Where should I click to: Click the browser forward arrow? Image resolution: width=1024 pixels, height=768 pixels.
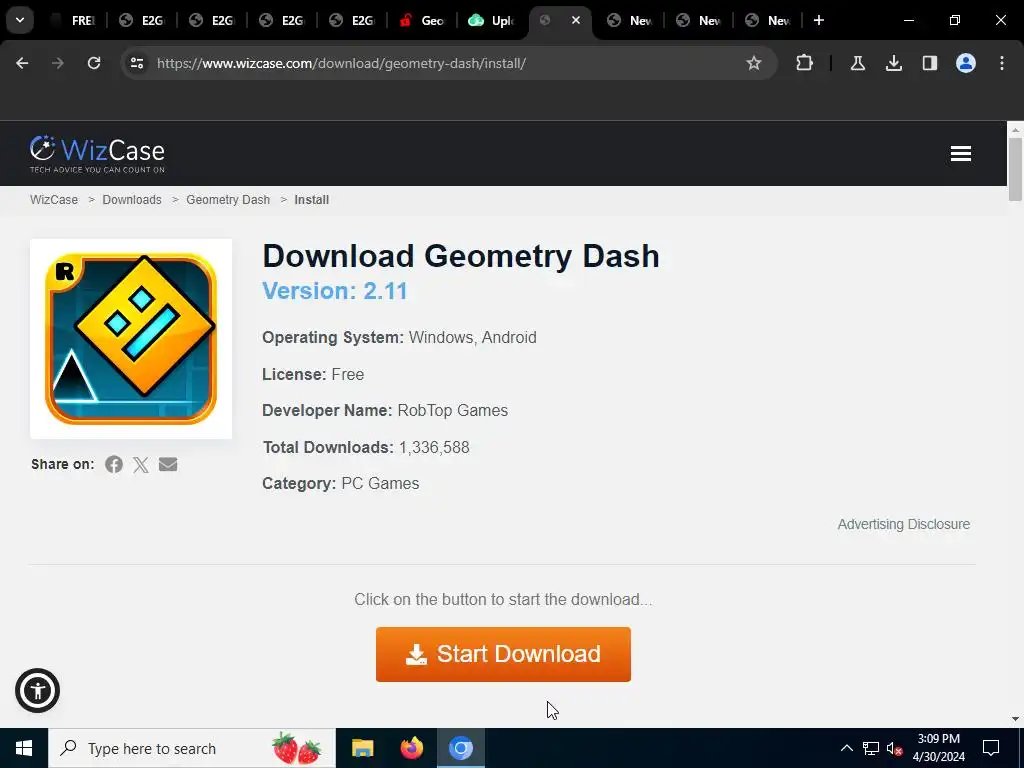pyautogui.click(x=58, y=63)
